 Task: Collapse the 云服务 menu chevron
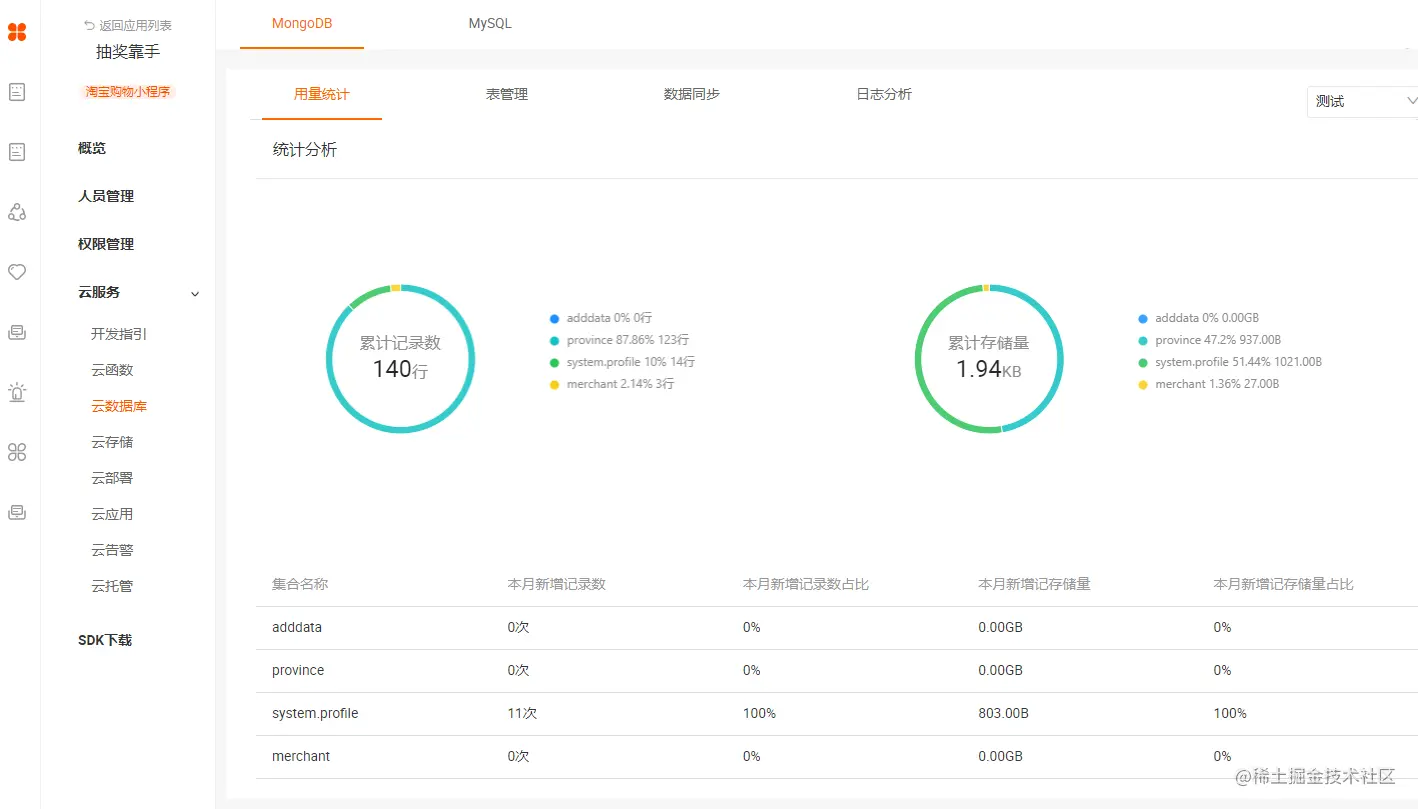click(195, 293)
